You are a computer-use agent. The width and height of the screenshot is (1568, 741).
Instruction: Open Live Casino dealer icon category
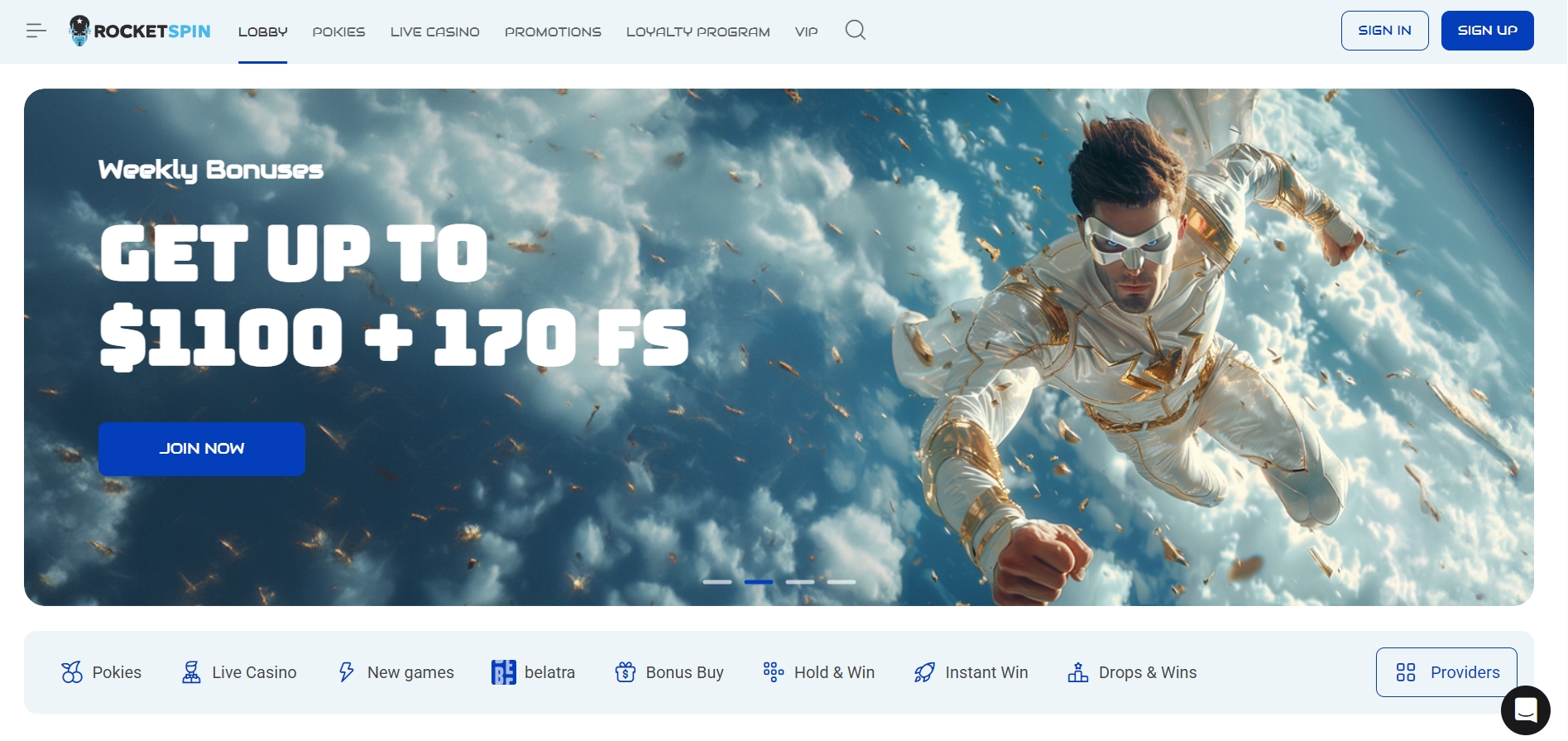(239, 672)
